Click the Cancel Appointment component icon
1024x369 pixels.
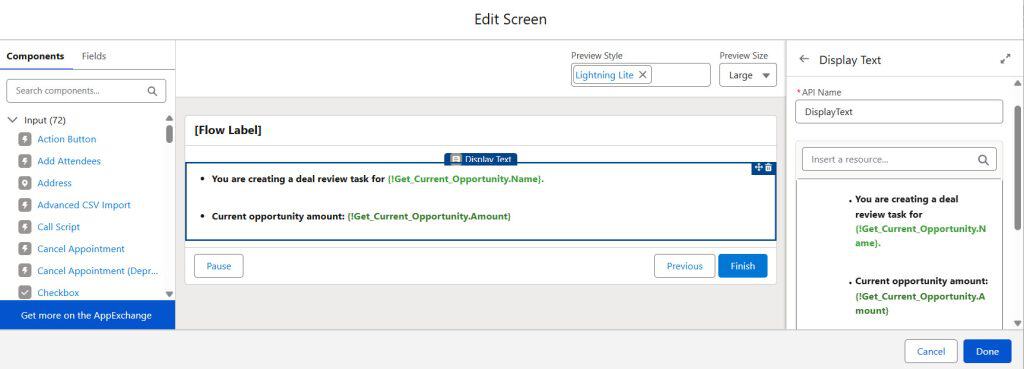point(25,249)
